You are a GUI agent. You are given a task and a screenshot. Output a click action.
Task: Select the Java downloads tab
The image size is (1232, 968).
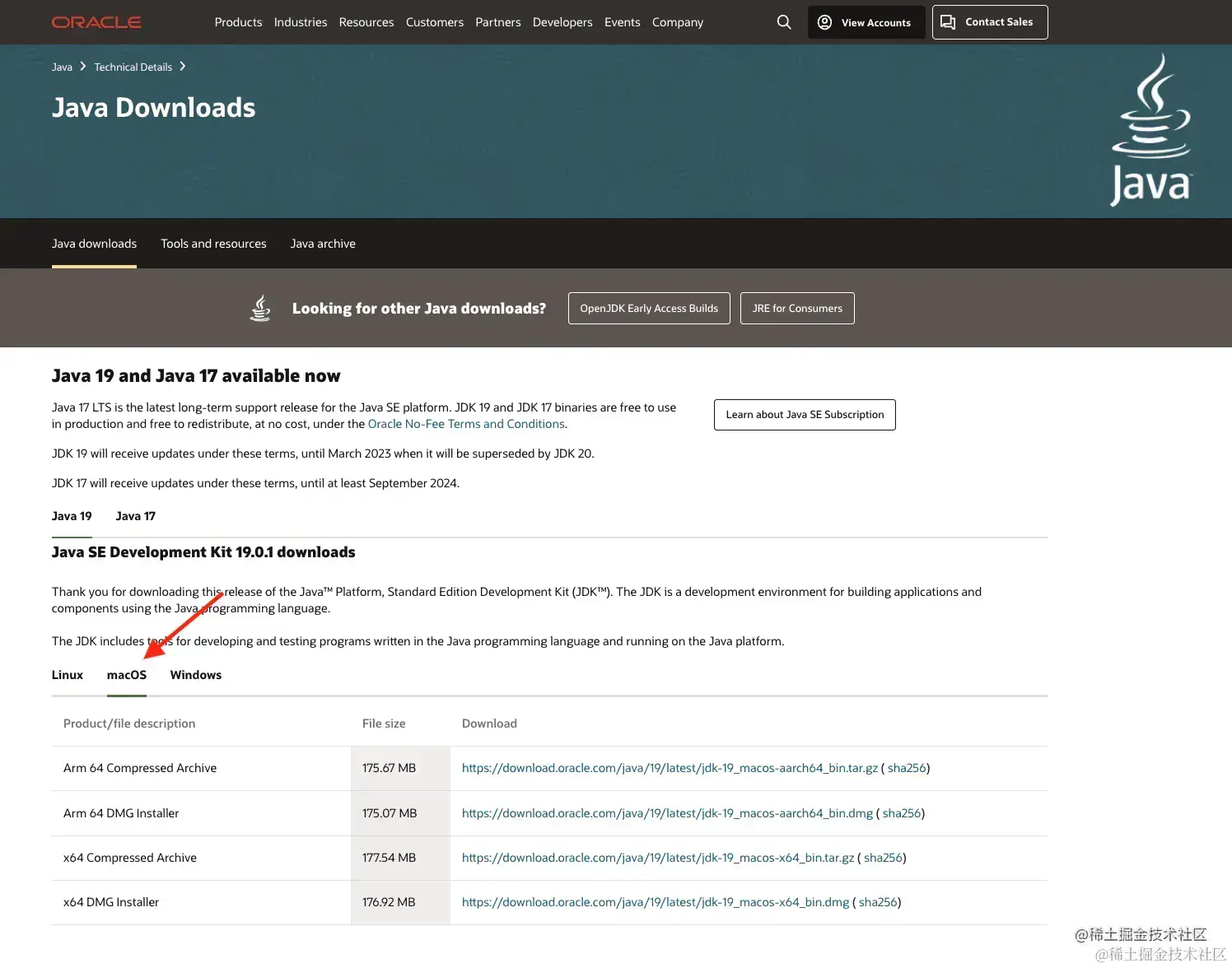94,244
